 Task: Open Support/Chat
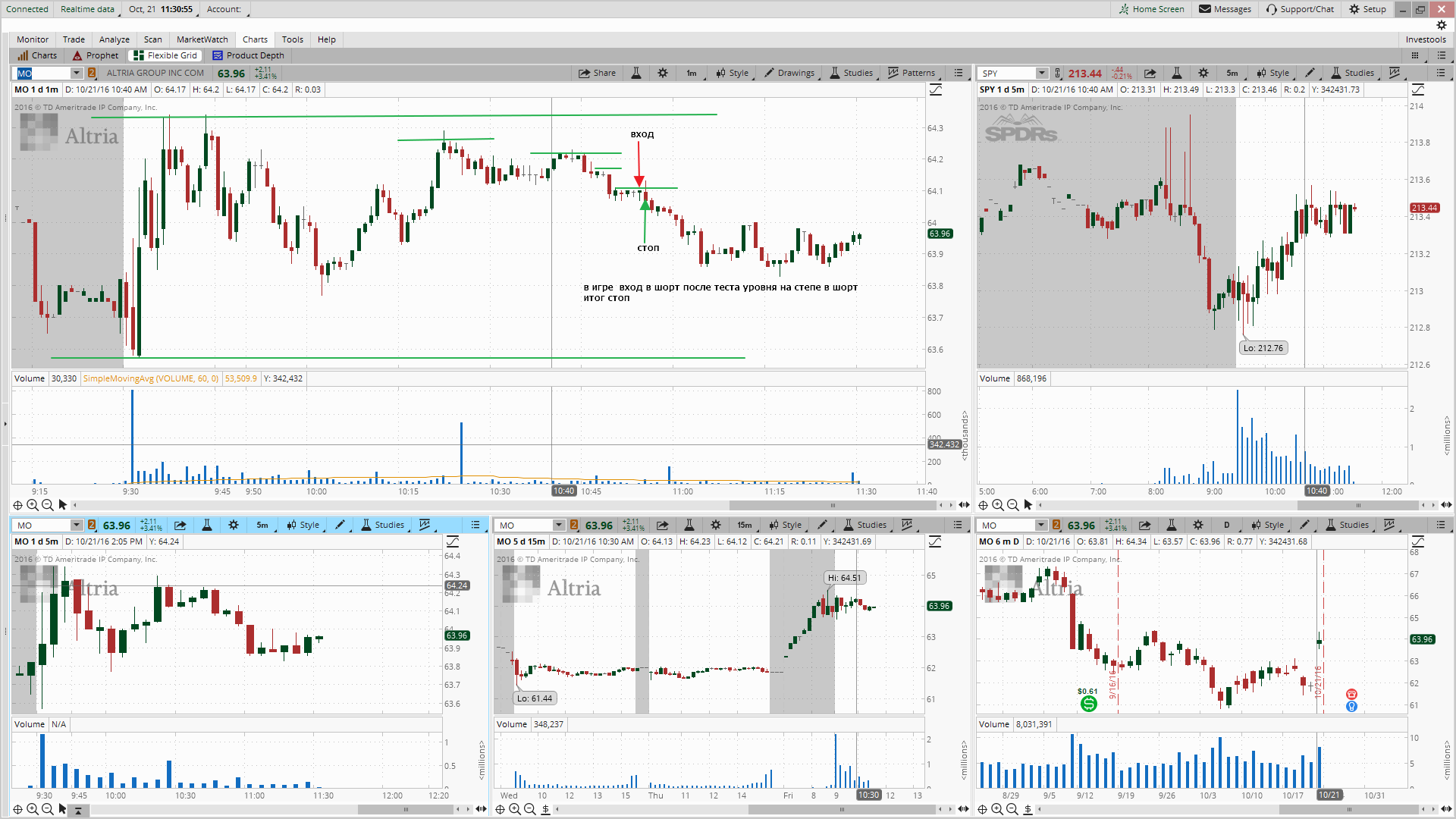1300,9
